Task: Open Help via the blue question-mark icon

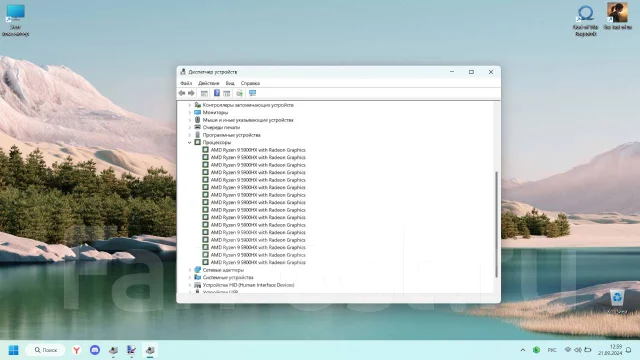Action: pyautogui.click(x=217, y=93)
